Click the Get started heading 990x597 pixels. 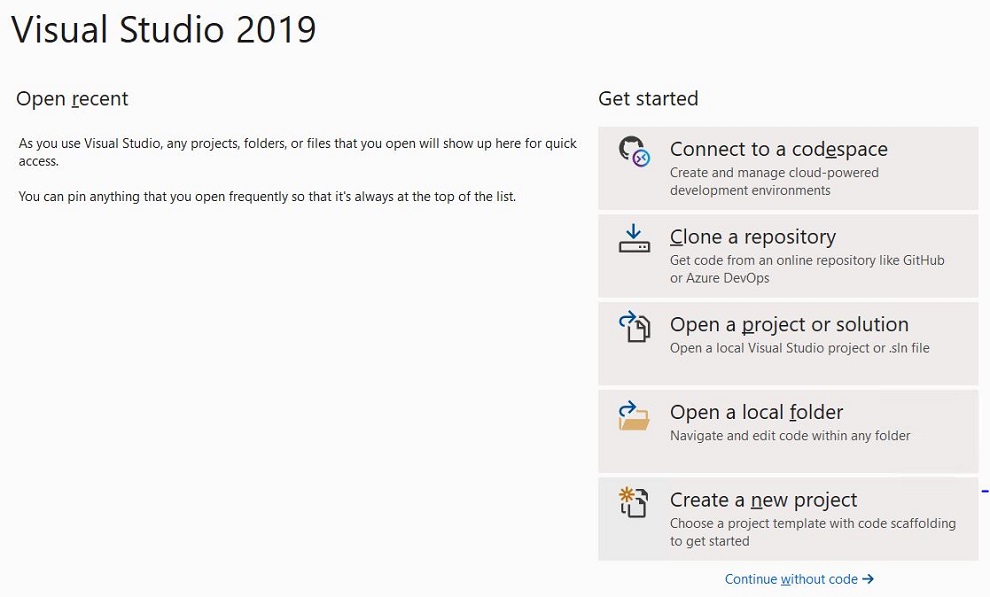[648, 98]
